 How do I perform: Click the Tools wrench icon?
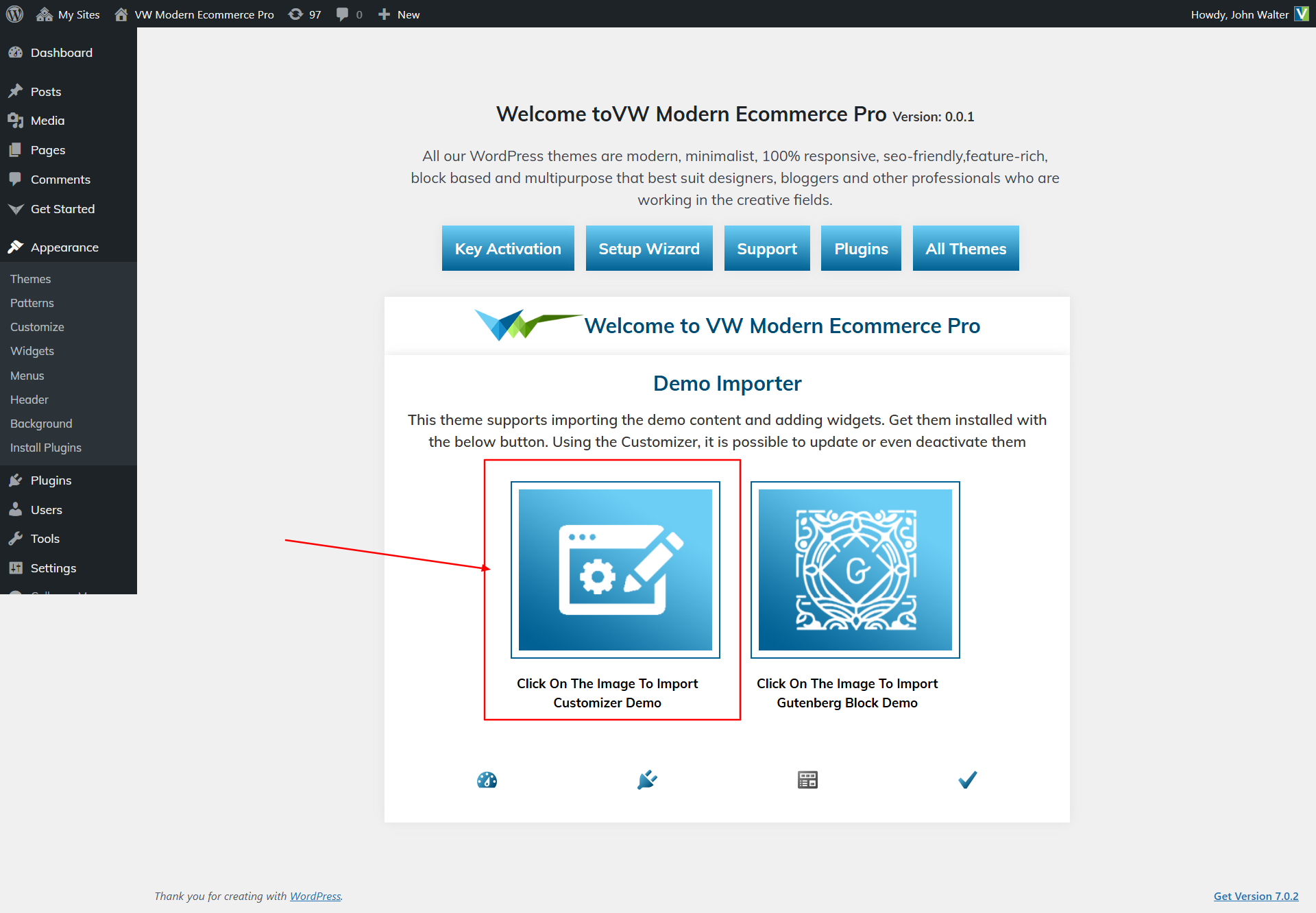pos(16,539)
